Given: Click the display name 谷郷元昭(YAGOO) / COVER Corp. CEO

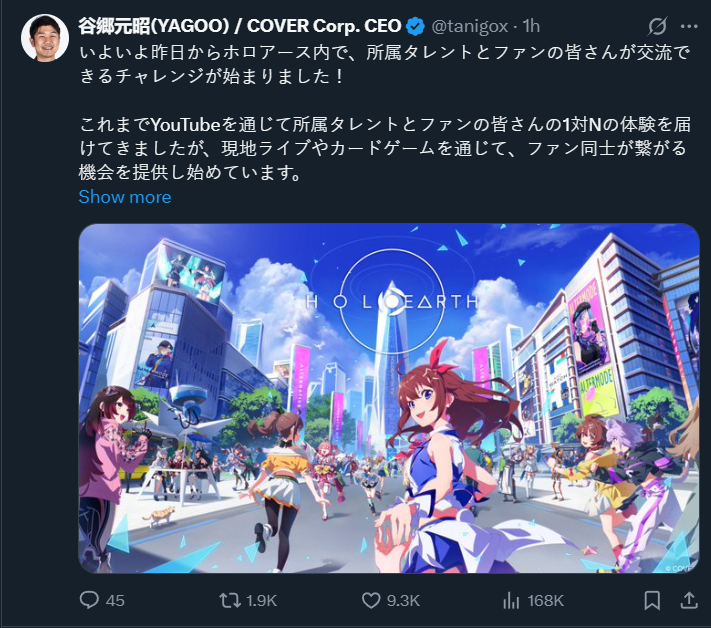Looking at the screenshot, I should point(240,26).
